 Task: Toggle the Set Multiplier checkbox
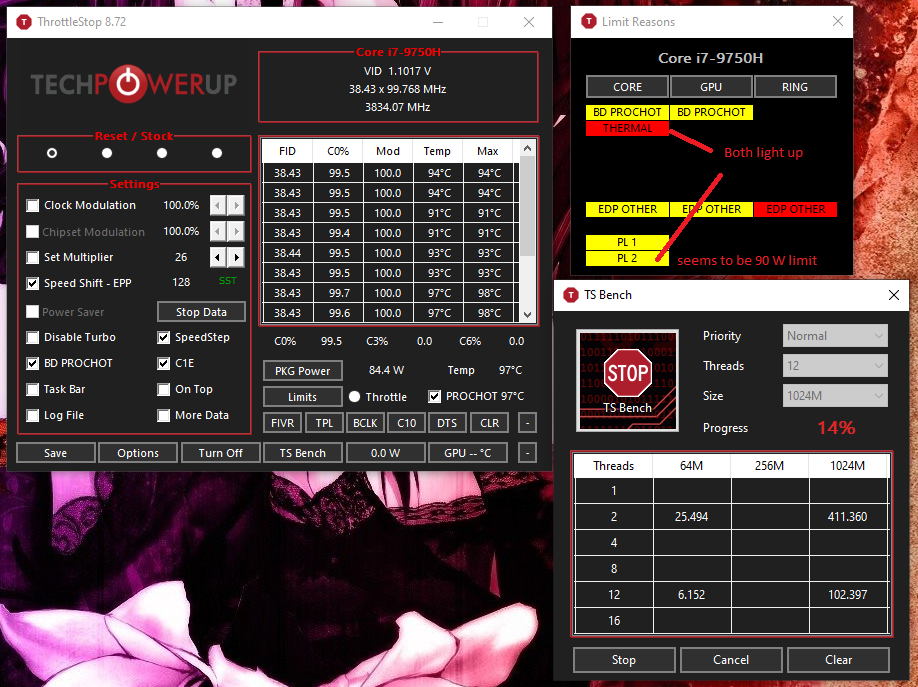tap(33, 257)
